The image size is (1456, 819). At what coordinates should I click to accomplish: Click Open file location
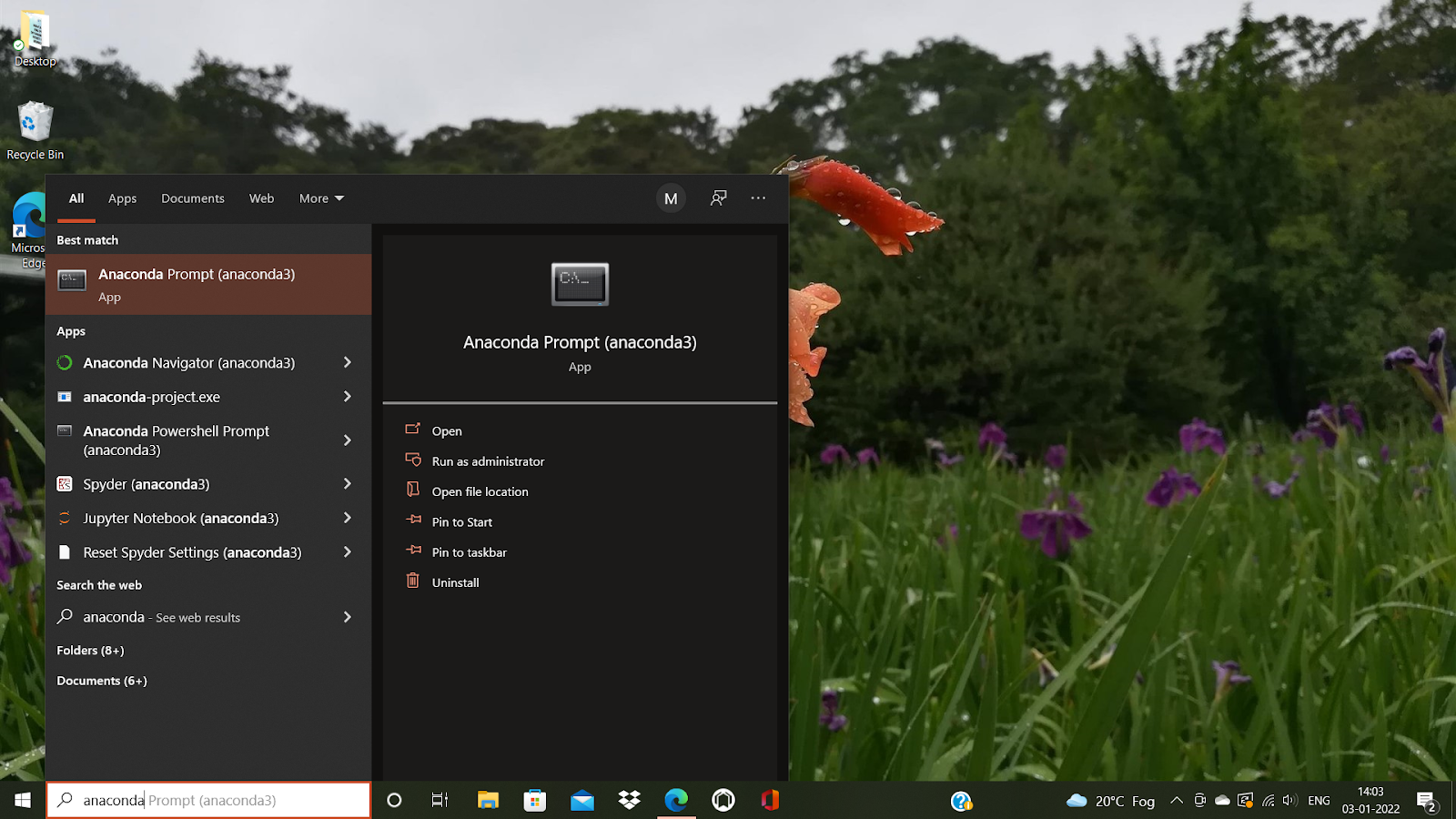point(480,491)
